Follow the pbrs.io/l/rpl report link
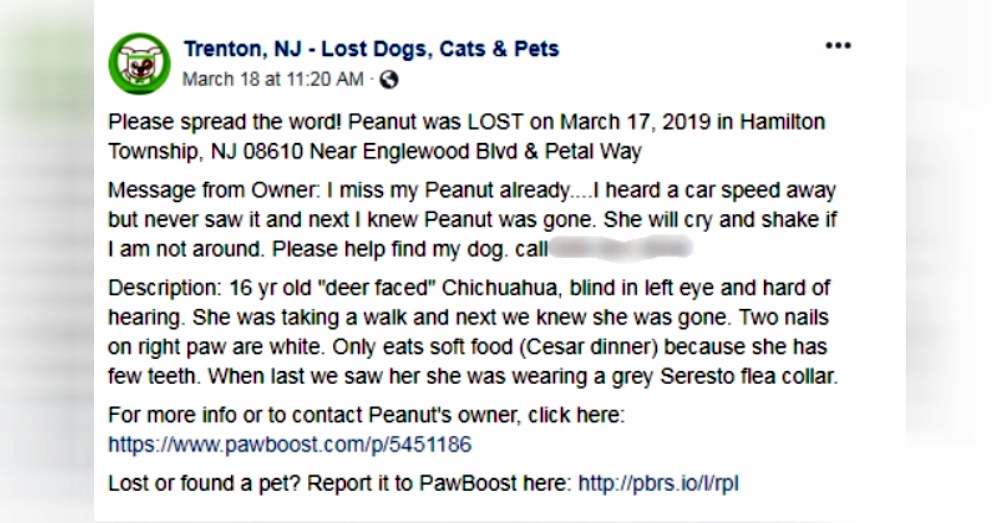1000x523 pixels. tap(658, 483)
